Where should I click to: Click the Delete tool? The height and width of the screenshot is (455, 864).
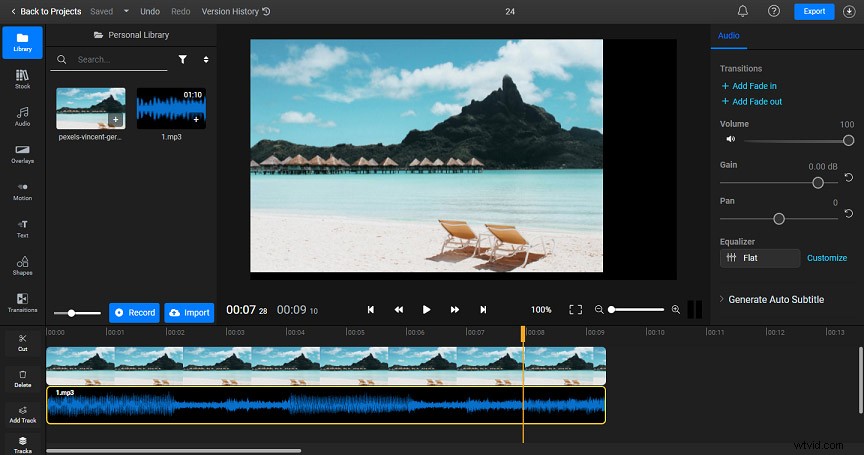click(x=23, y=378)
